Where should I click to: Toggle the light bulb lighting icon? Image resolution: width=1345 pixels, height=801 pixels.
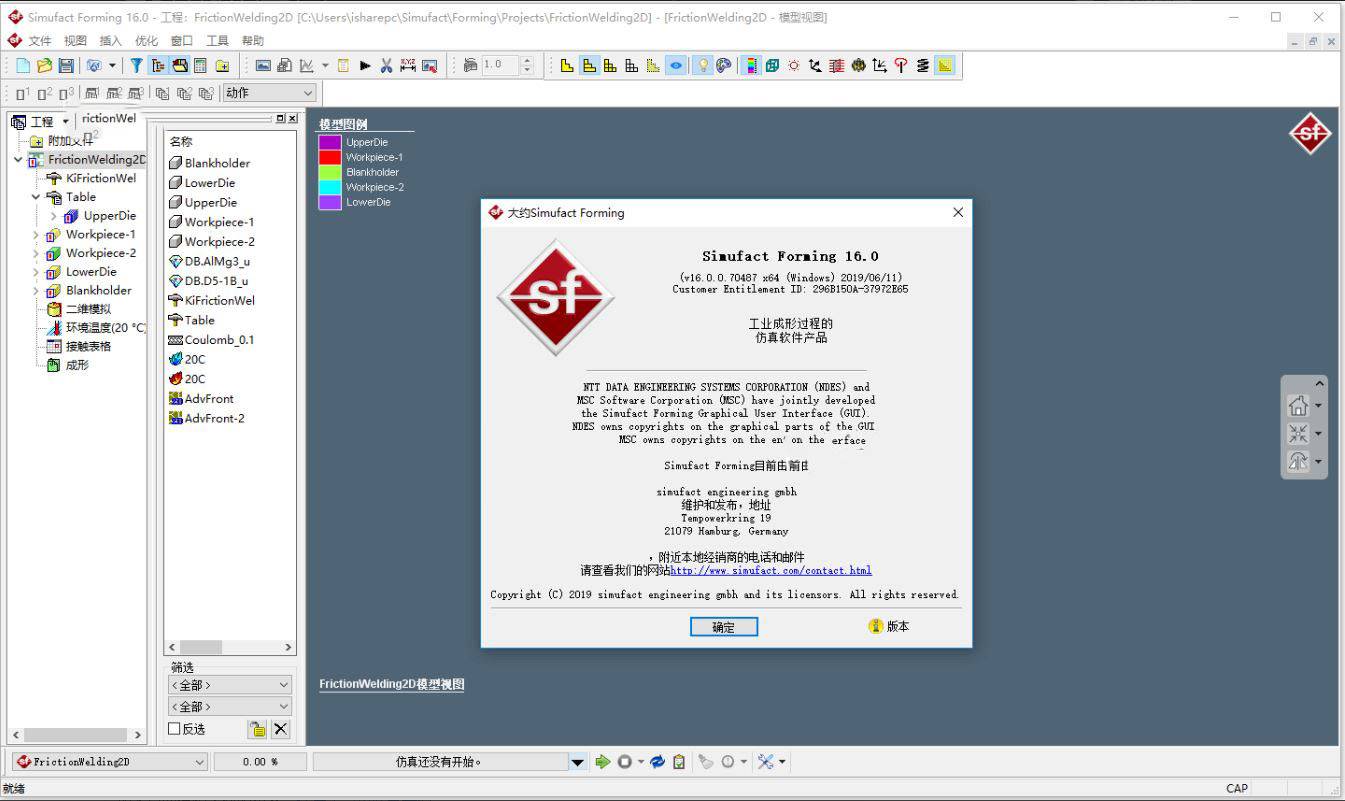click(x=703, y=65)
